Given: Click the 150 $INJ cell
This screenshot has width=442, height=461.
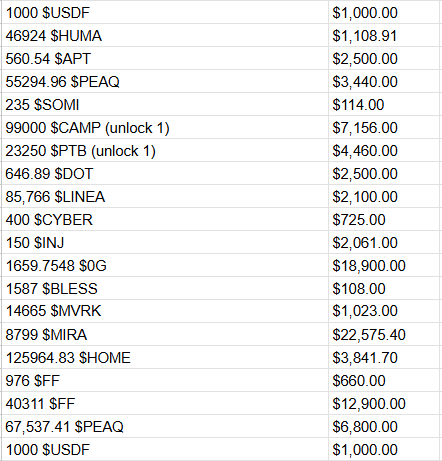Looking at the screenshot, I should (x=165, y=242).
